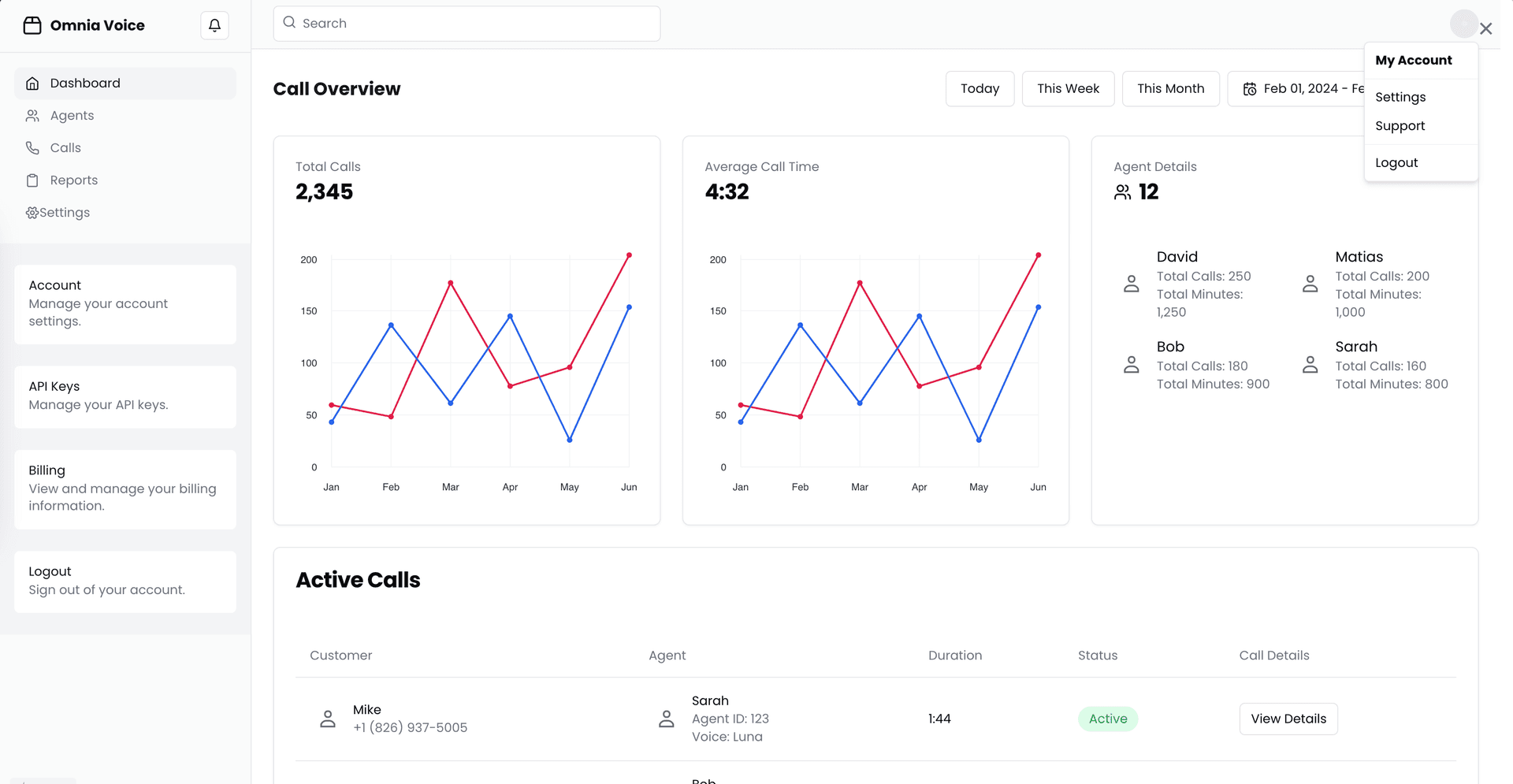This screenshot has height=784, width=1513.
Task: Click customer Mike's avatar icon
Action: tap(328, 719)
